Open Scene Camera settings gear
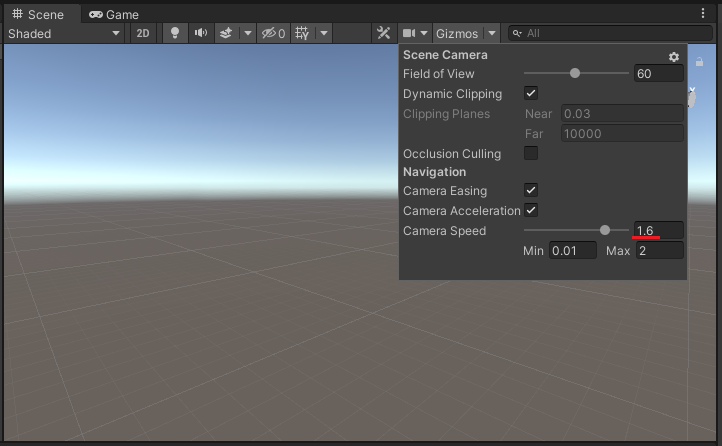This screenshot has height=446, width=722. point(674,57)
